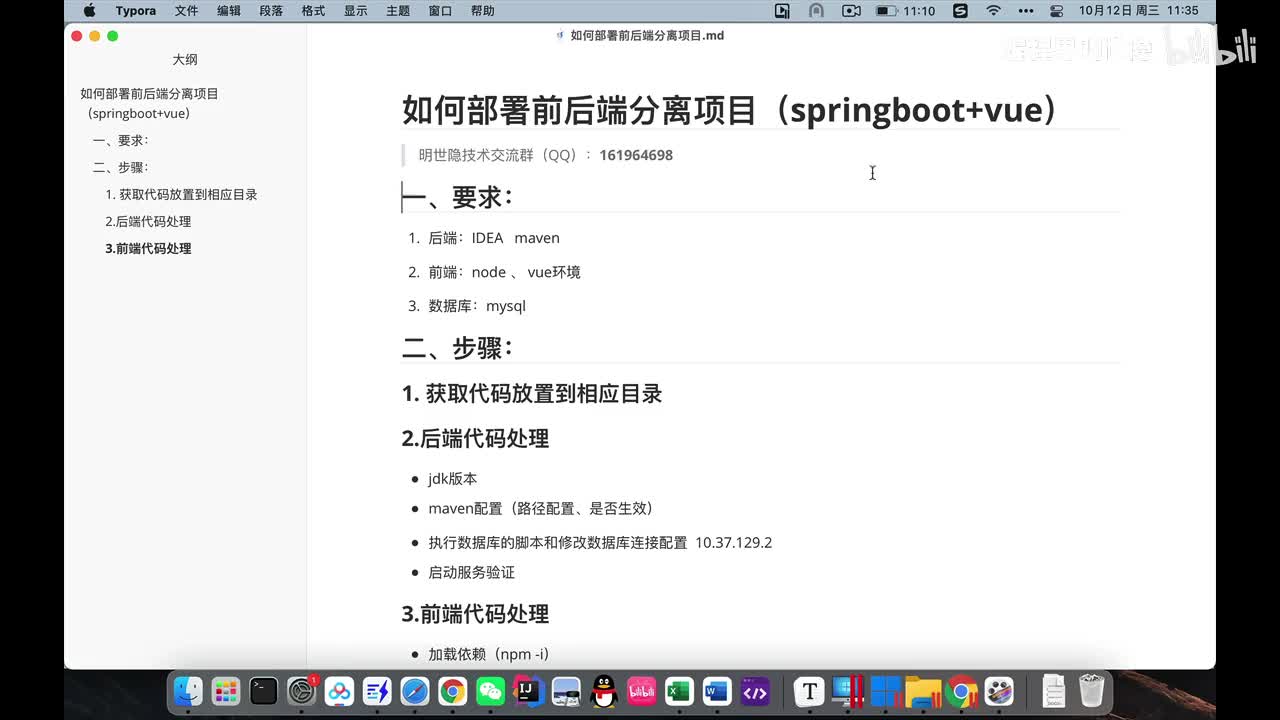
Task: Open the Trash in the dock
Action: (x=1091, y=691)
